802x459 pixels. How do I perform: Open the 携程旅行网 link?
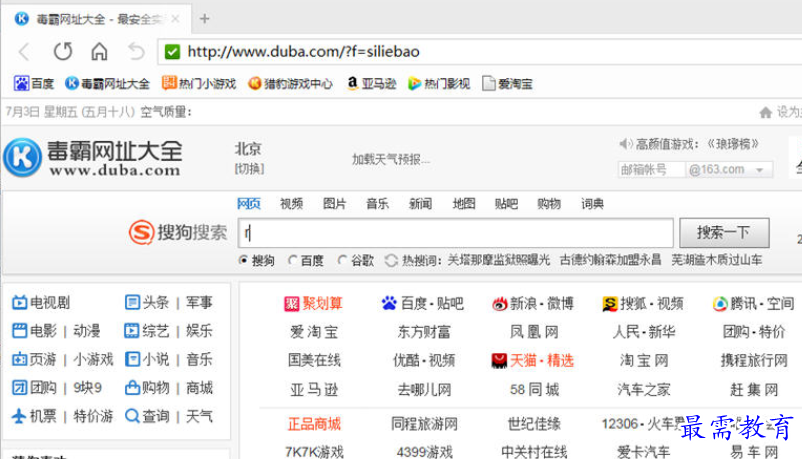(x=754, y=361)
